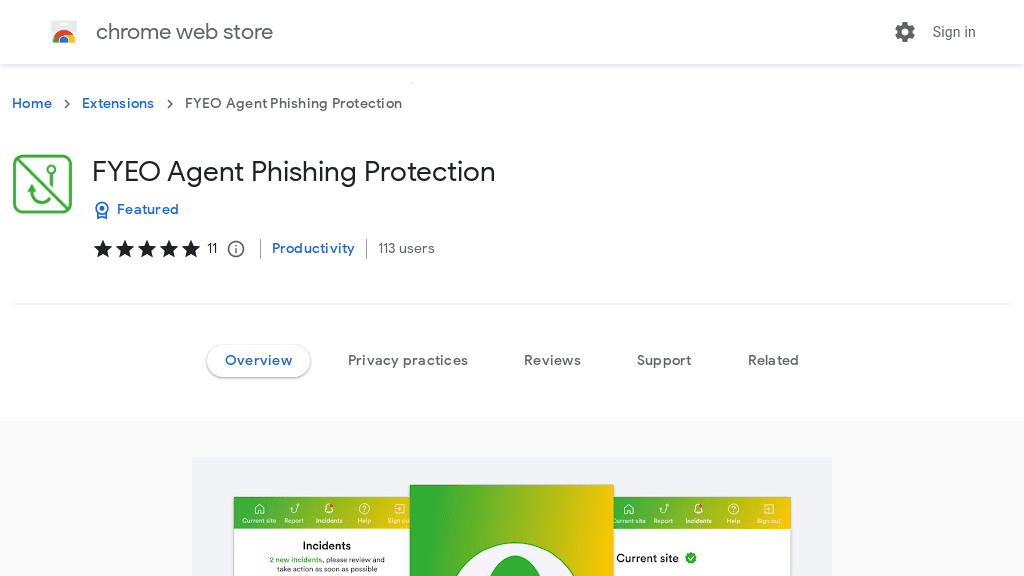Click the Report icon in the promo image
Viewport: 1024px width, 576px height.
pos(294,508)
